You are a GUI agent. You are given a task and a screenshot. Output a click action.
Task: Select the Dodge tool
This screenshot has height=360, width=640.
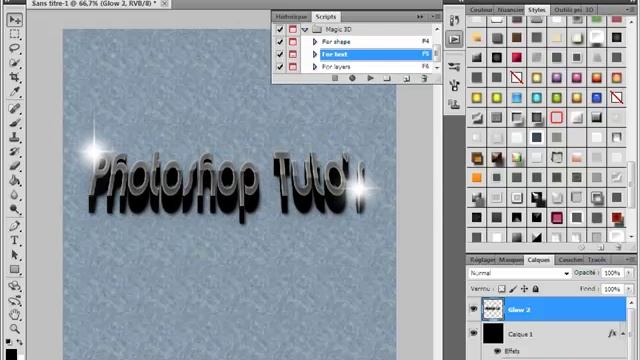15,209
